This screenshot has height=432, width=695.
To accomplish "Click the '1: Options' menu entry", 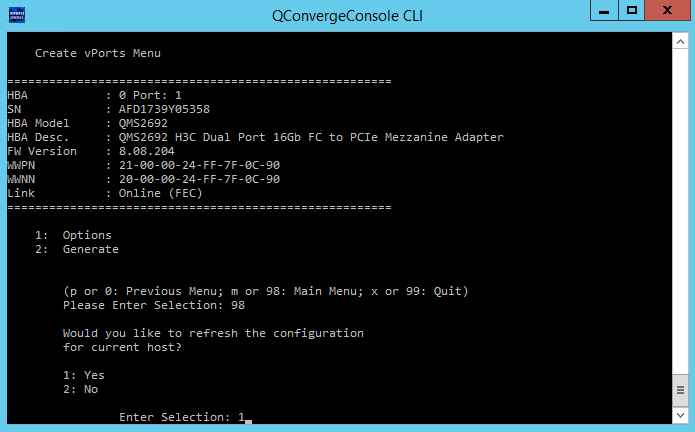I will click(74, 235).
